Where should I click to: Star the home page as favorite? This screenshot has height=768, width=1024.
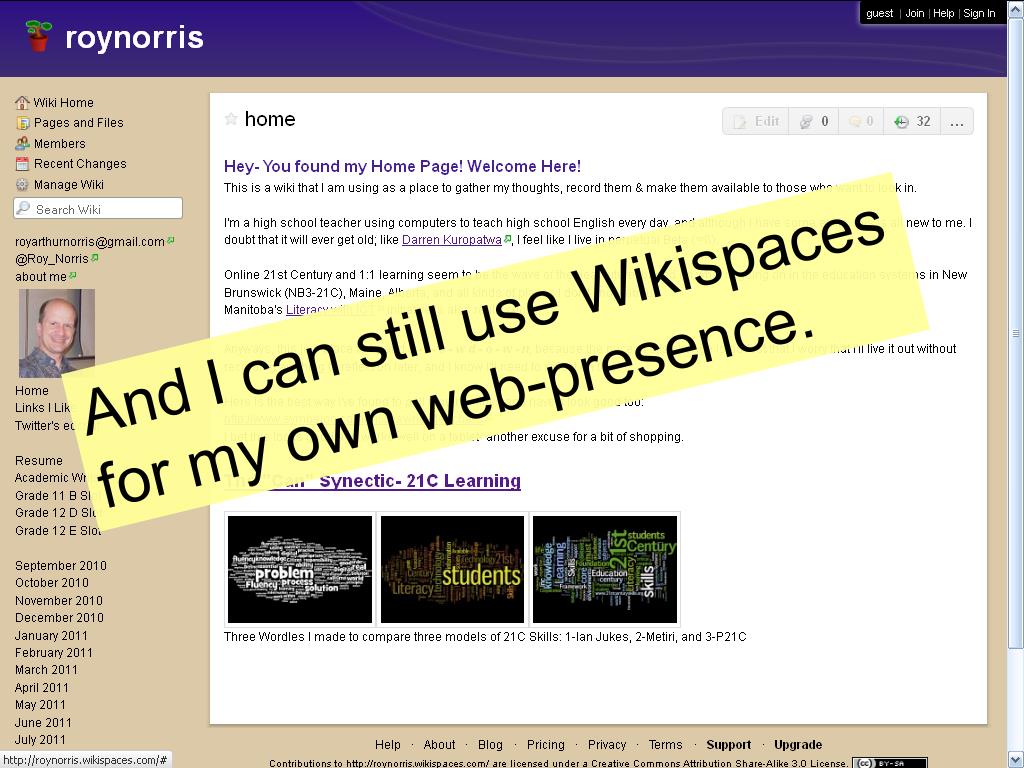tap(231, 119)
